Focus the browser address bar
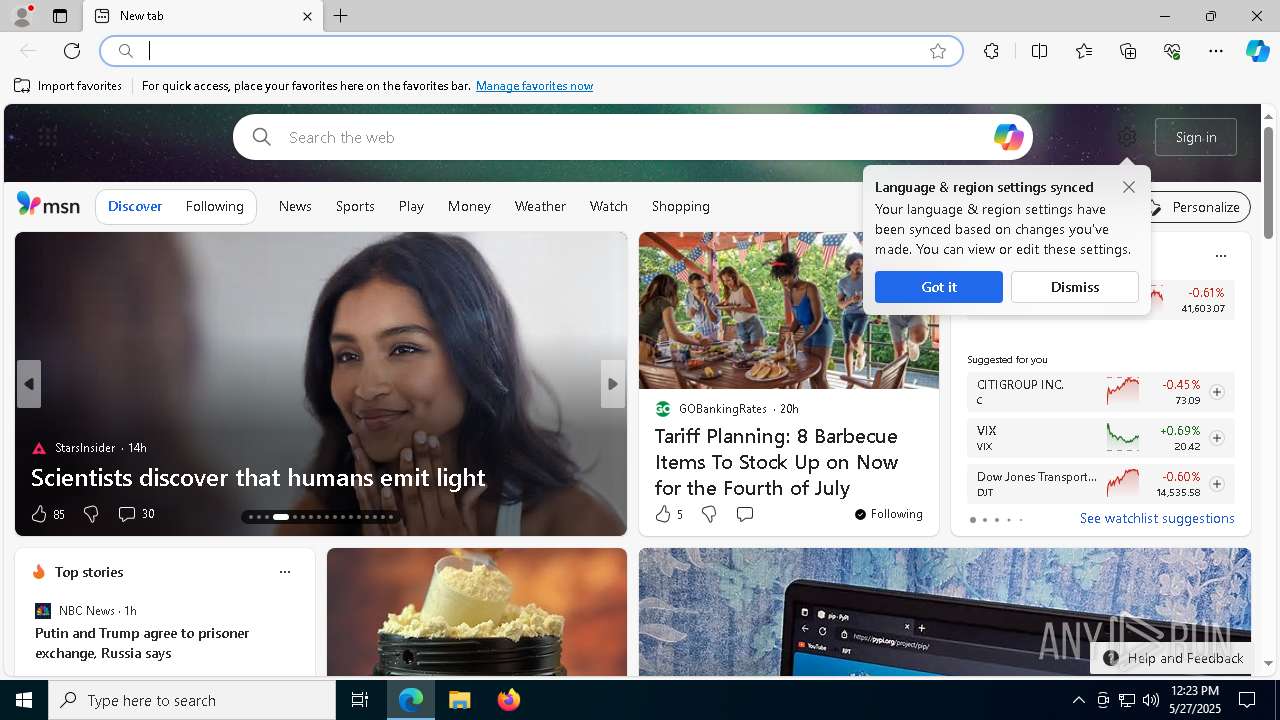 [531, 51]
